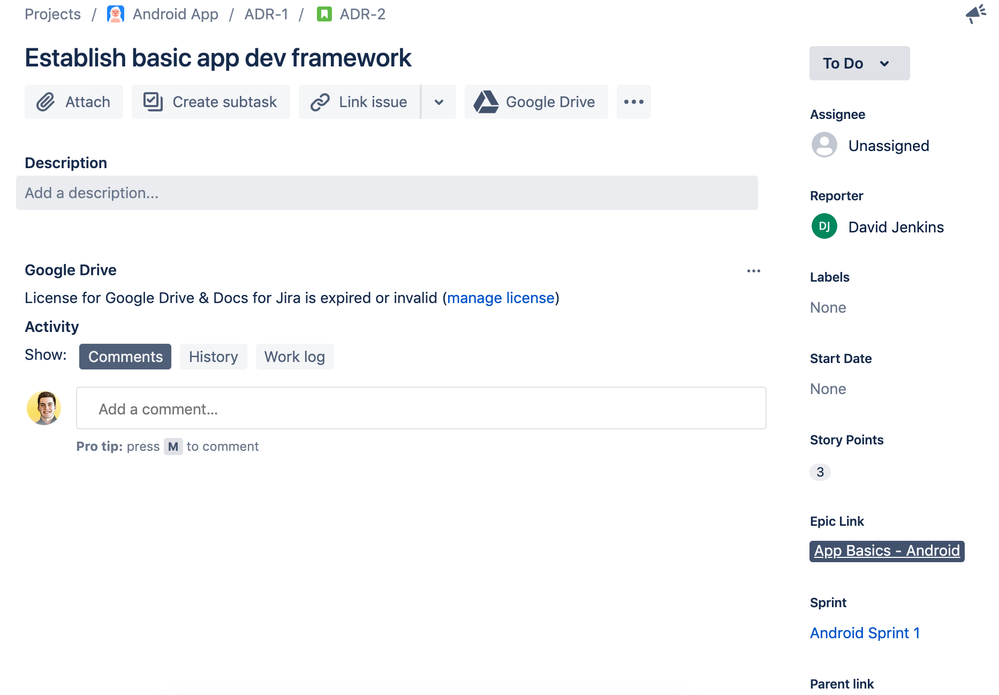Switch to the History tab
Screen dimensions: 999x695
(x=213, y=357)
